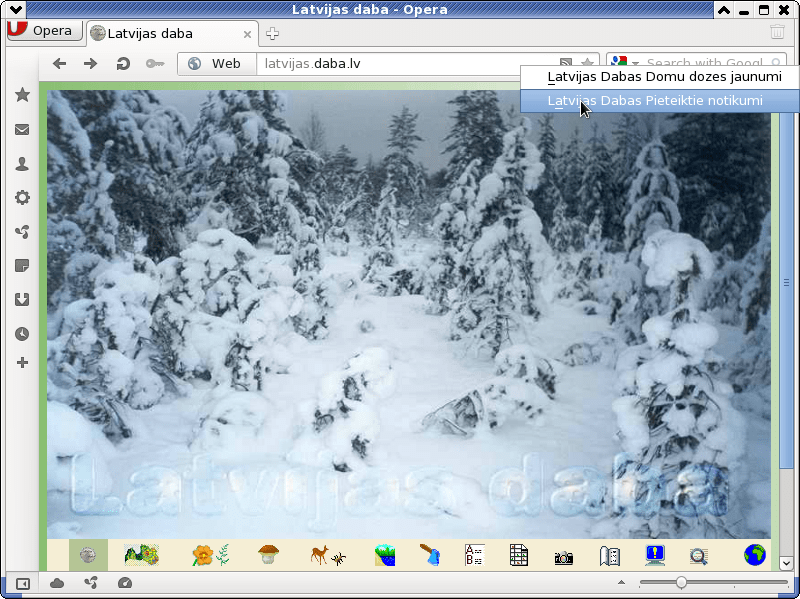The width and height of the screenshot is (800, 599).
Task: Open the Opera main menu button
Action: pyautogui.click(x=44, y=31)
